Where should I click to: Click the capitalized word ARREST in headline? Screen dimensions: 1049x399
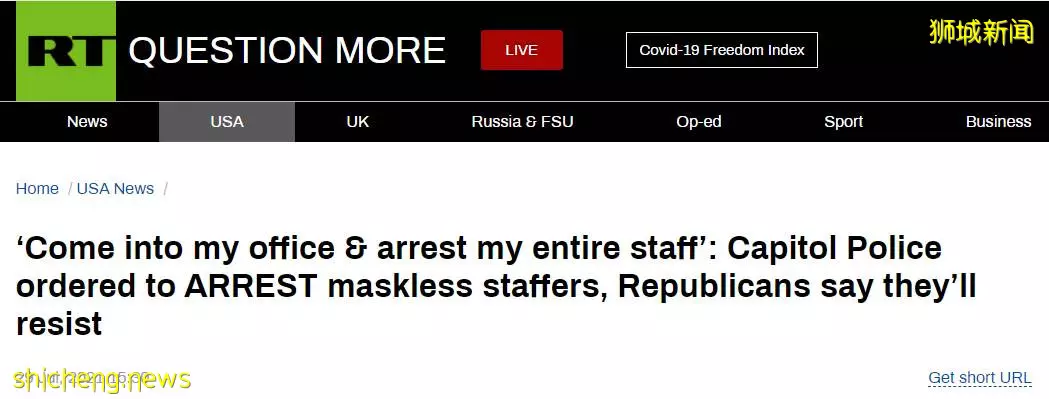click(251, 287)
